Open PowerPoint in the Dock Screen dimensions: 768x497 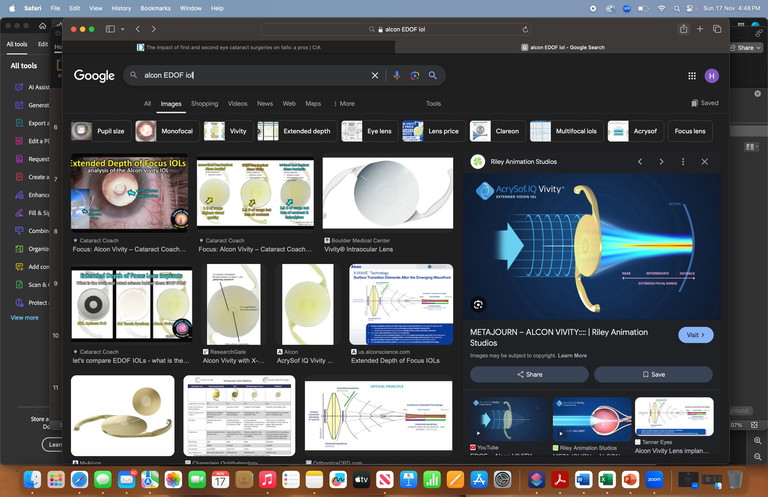(630, 479)
